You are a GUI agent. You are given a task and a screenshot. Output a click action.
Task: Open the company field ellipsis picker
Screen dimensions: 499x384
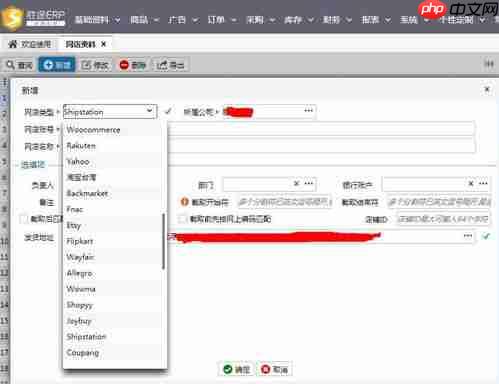[x=308, y=111]
